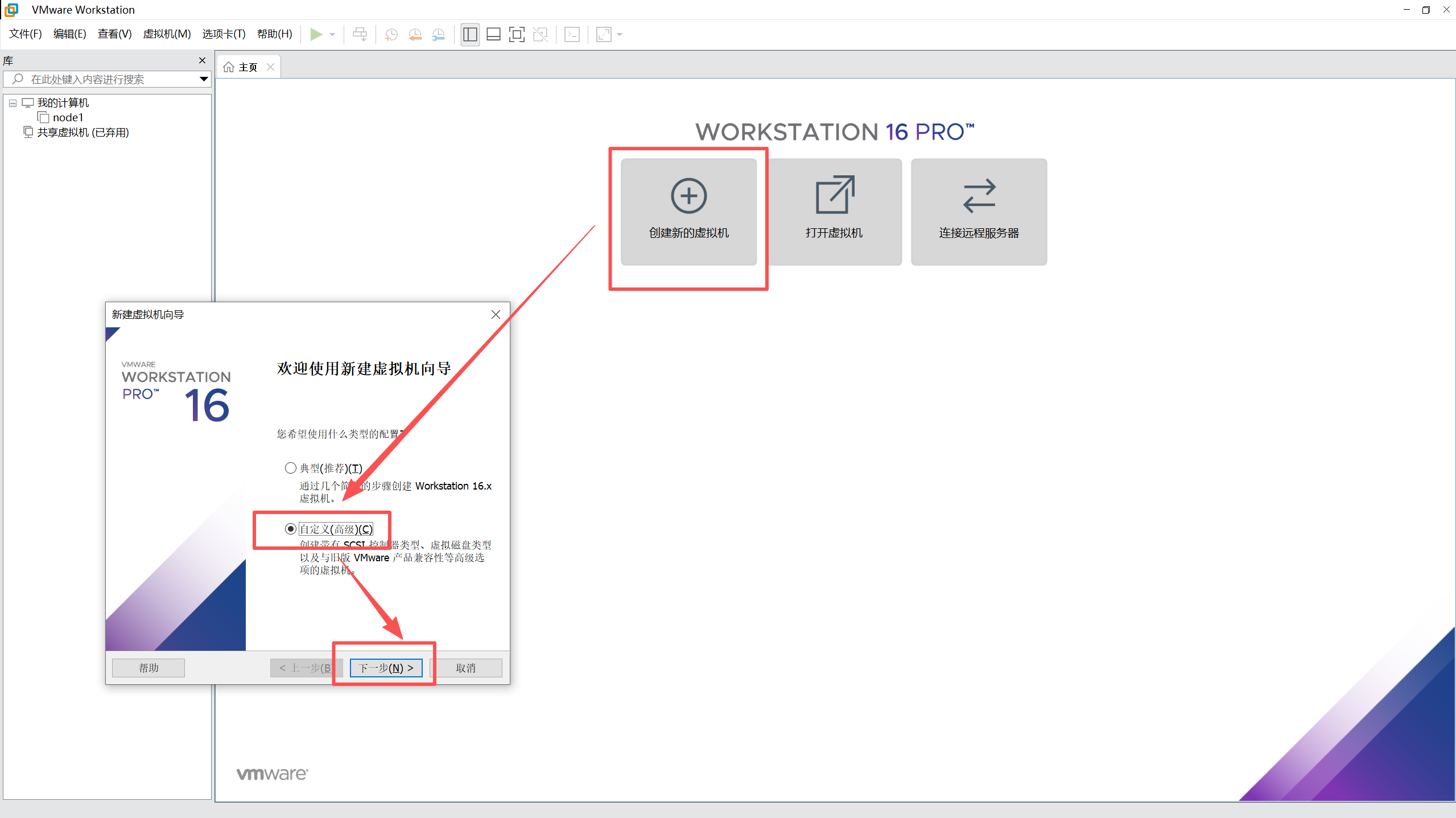Viewport: 1456px width, 818px height.
Task: Click the take snapshot clock icon
Action: click(x=391, y=35)
